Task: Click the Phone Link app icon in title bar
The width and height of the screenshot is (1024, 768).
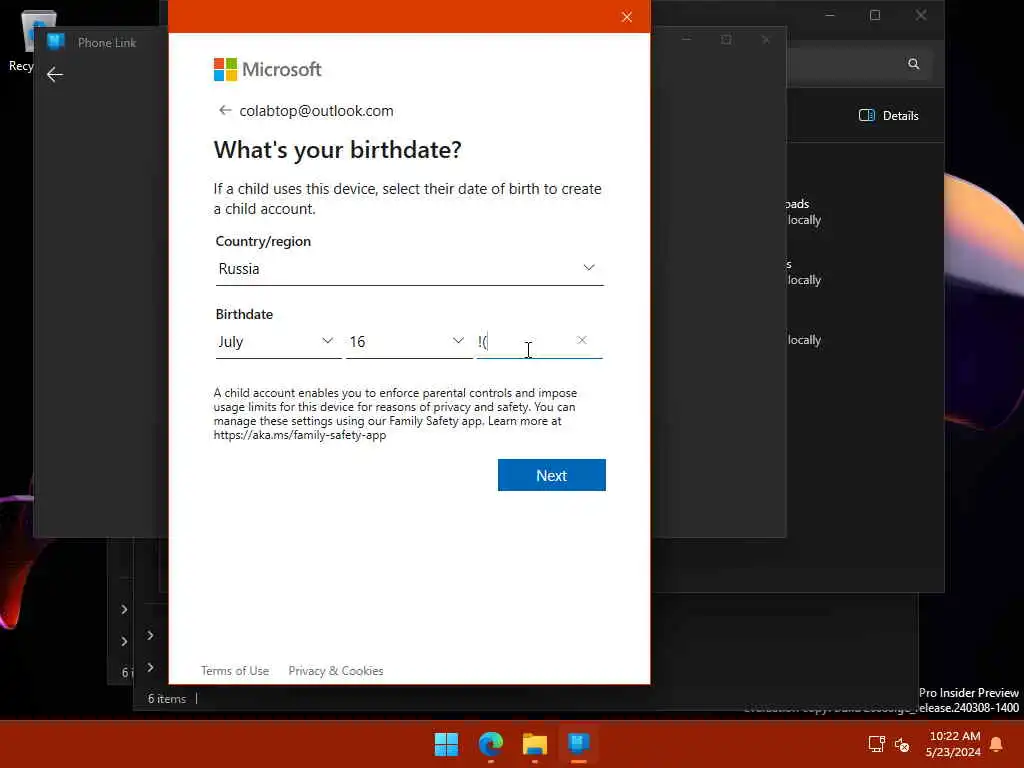Action: [56, 42]
